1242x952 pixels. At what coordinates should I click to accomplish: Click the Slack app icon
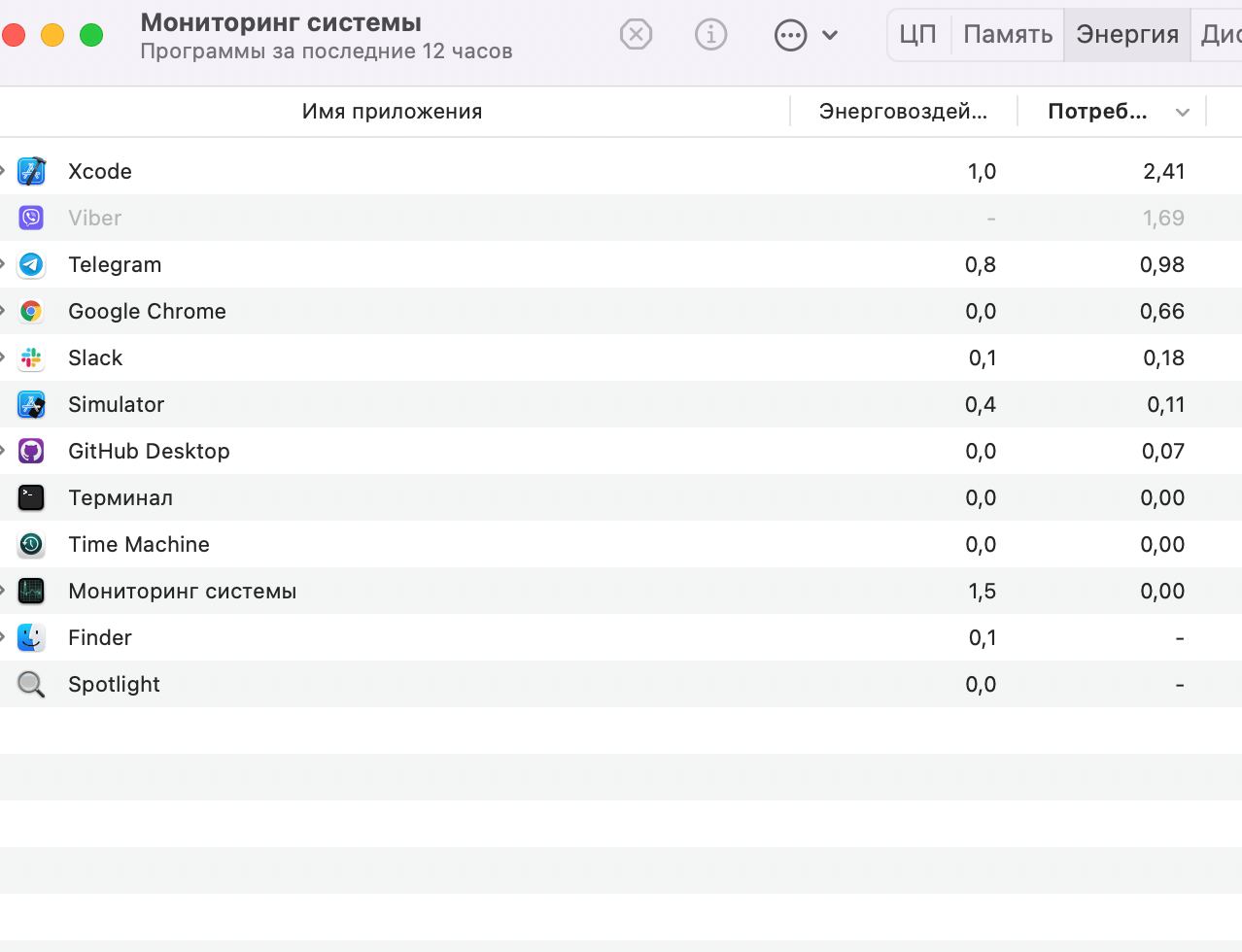pos(31,357)
